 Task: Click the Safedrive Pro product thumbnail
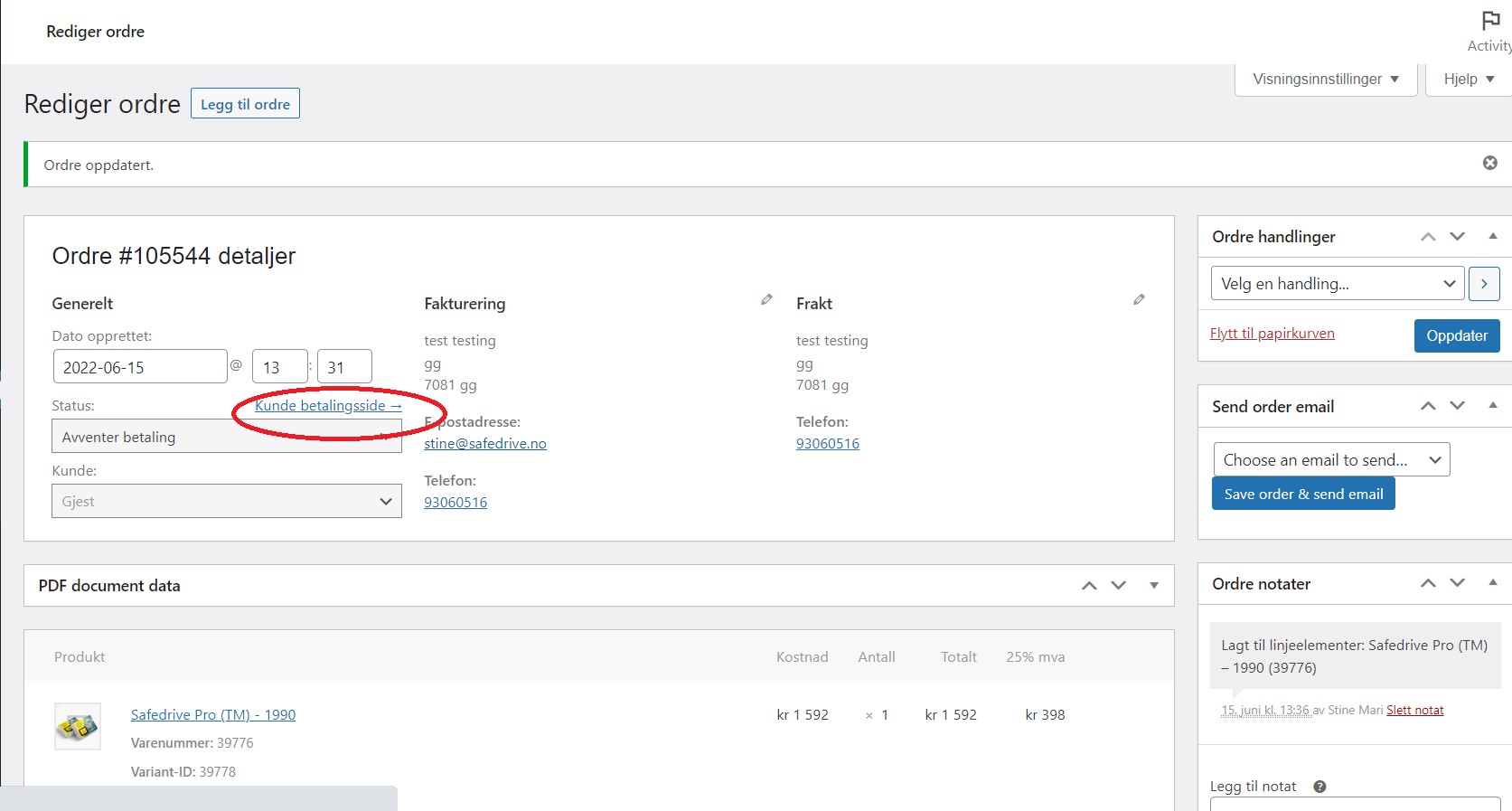point(78,726)
